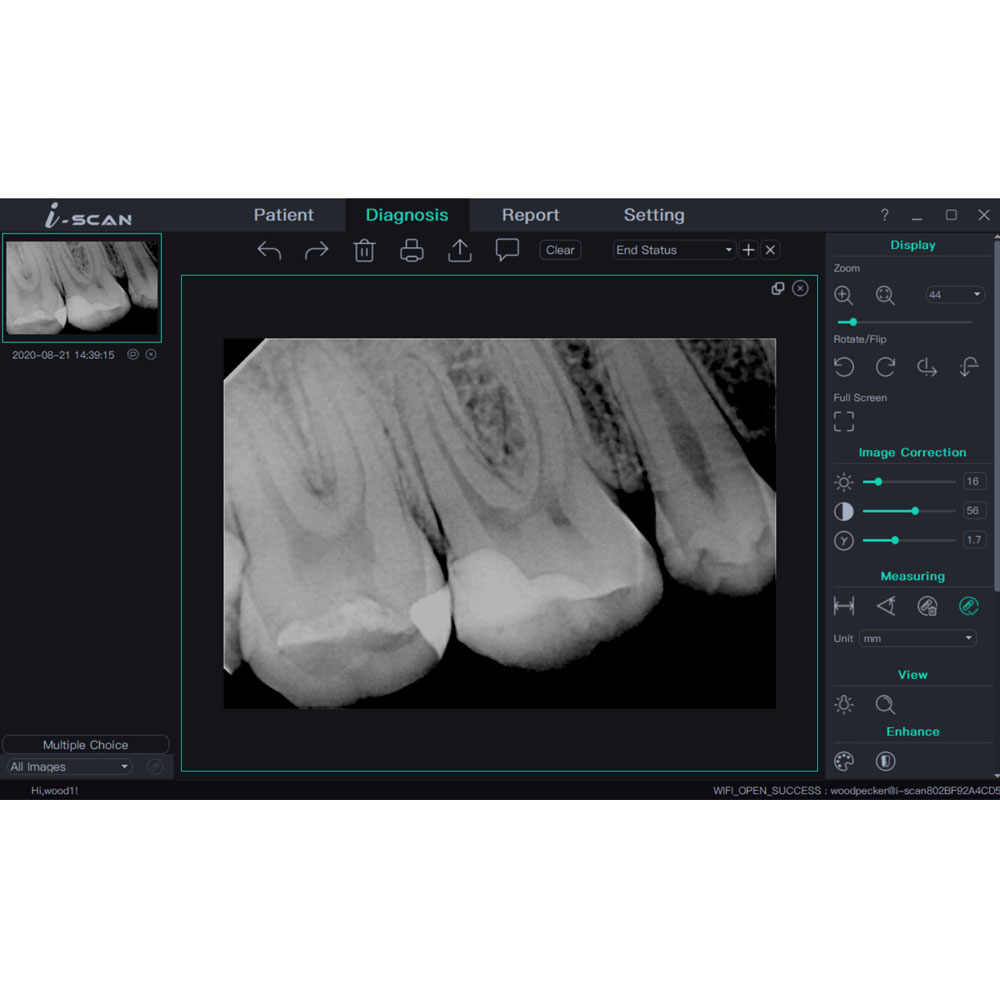Viewport: 1000px width, 1000px height.
Task: Select the angle measuring tool
Action: click(885, 606)
